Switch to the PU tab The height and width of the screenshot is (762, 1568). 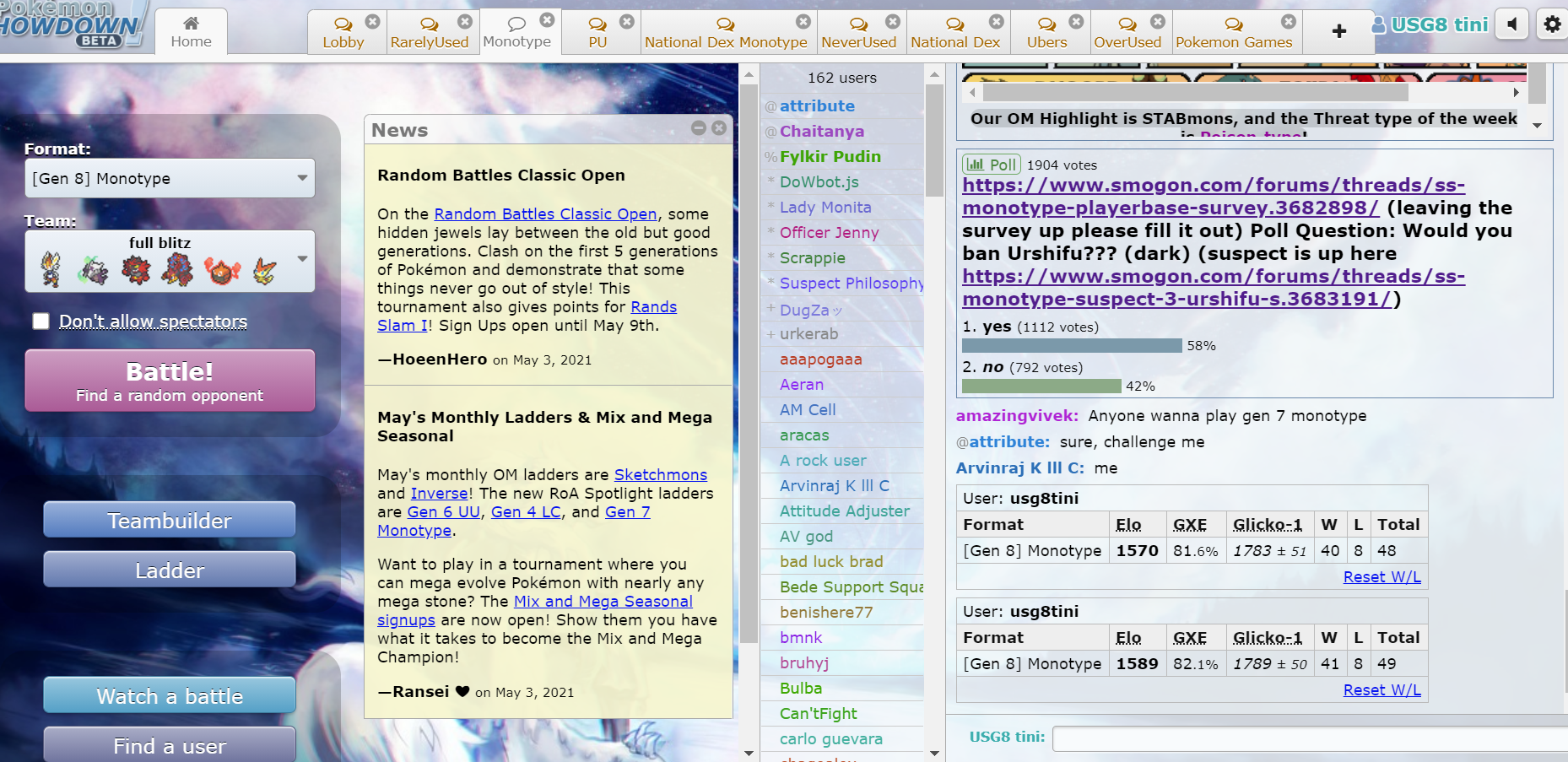click(598, 32)
